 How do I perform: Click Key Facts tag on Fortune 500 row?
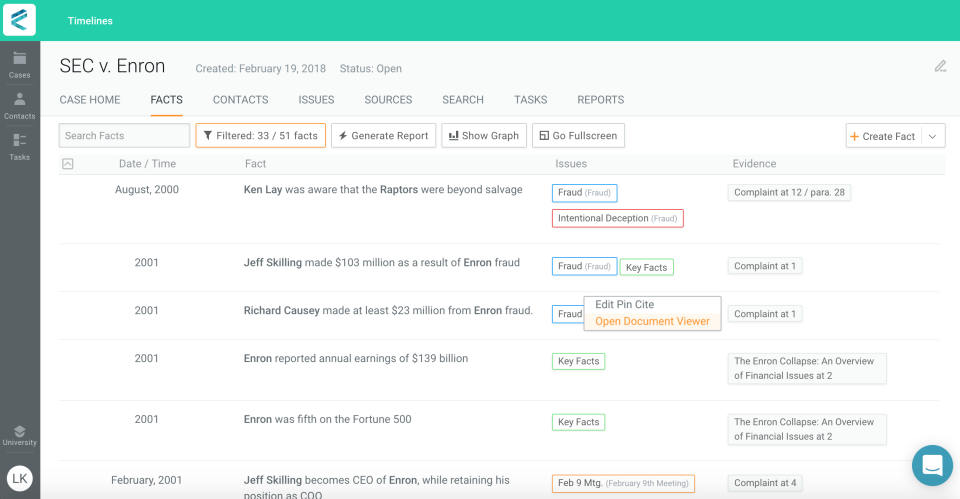(x=579, y=422)
